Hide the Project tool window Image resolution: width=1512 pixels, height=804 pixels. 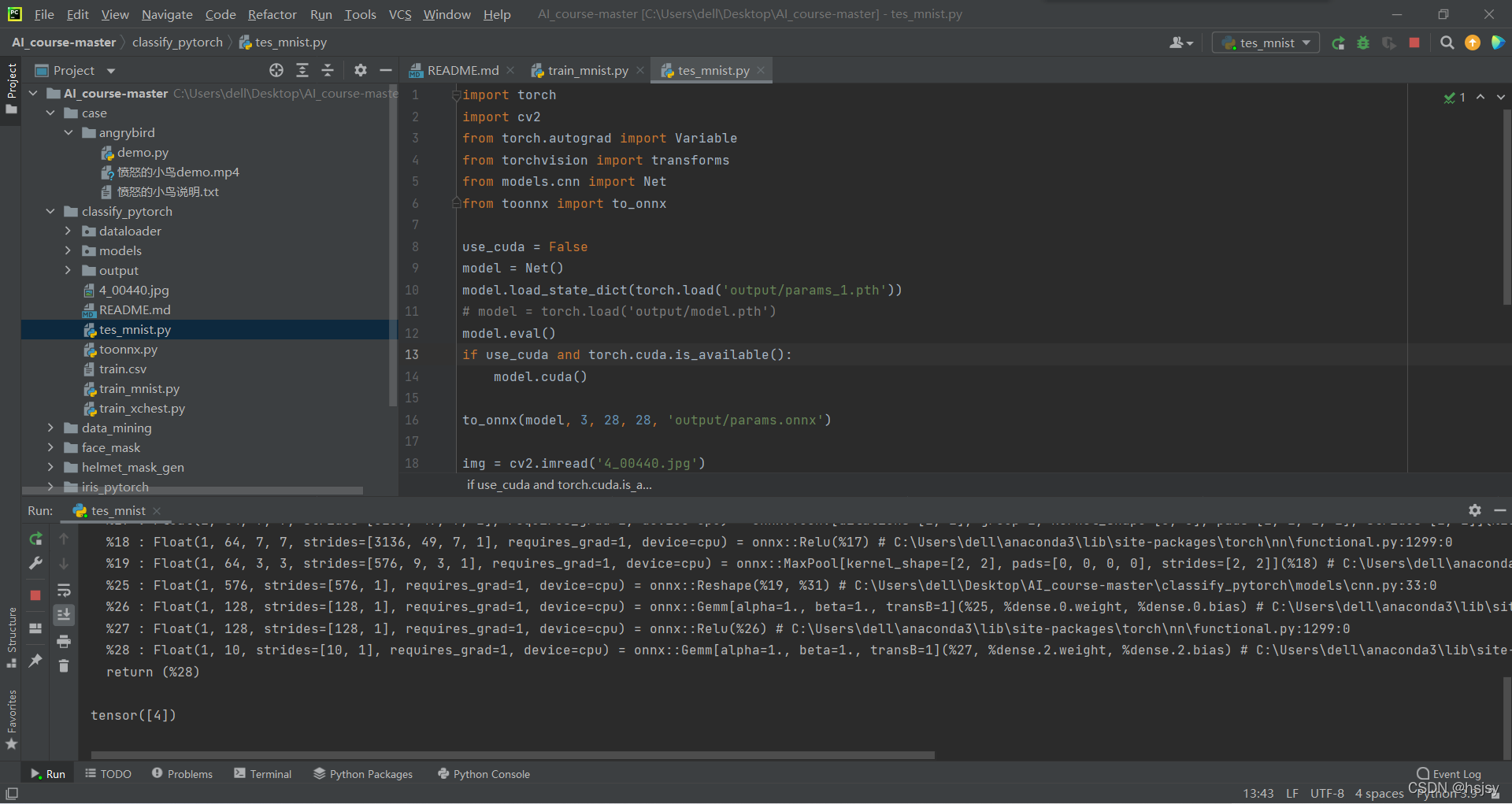pos(386,70)
